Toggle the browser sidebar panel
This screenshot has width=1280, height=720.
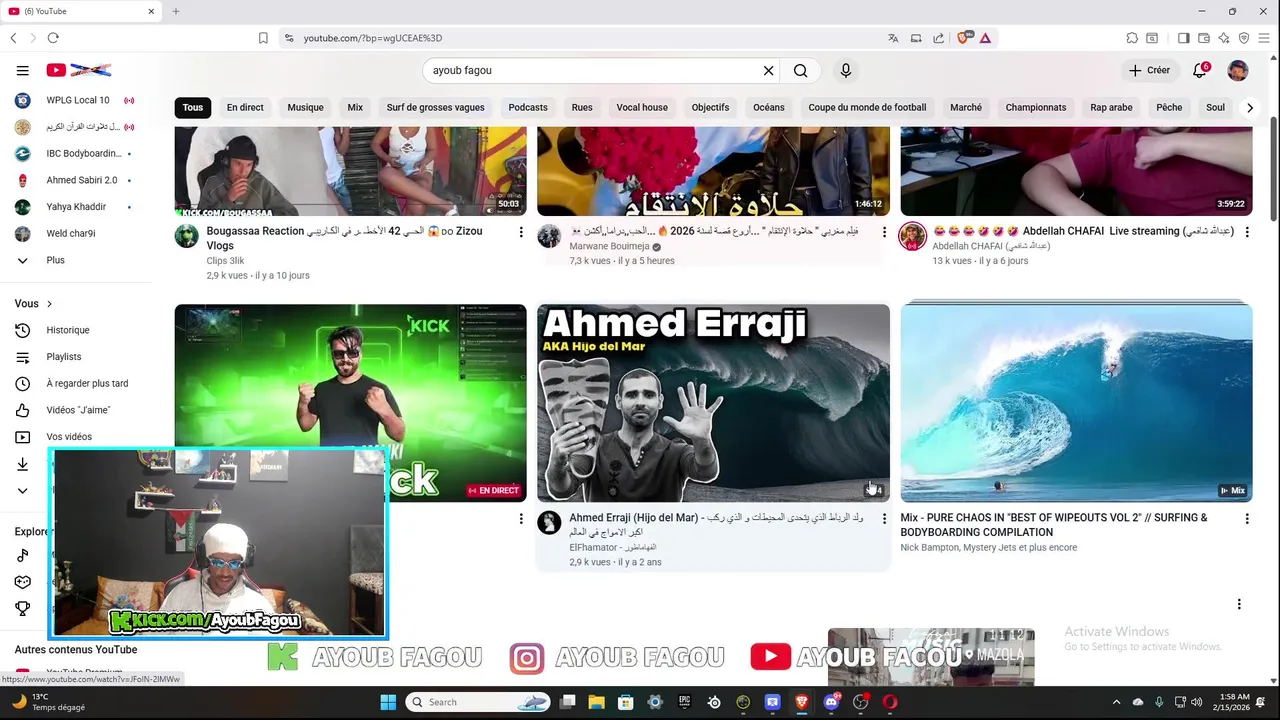pyautogui.click(x=1183, y=38)
